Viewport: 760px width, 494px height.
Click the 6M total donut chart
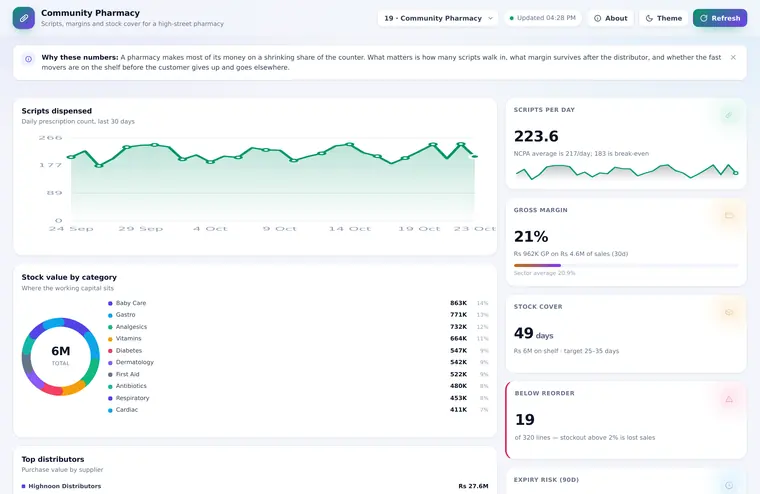point(61,356)
